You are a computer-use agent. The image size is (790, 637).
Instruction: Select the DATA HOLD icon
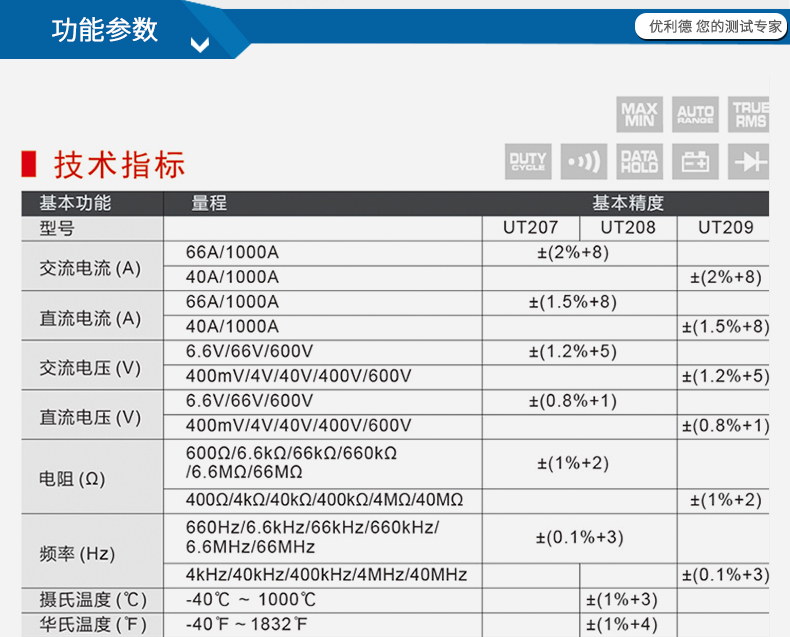639,161
